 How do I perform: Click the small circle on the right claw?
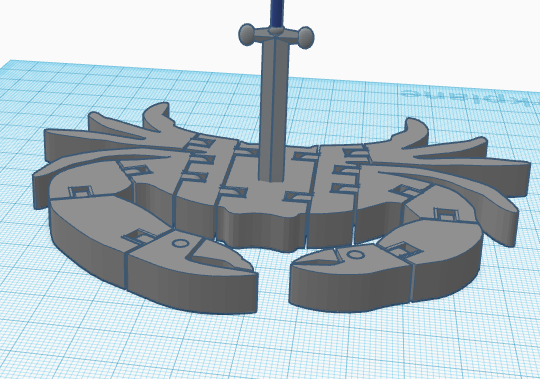pos(355,255)
